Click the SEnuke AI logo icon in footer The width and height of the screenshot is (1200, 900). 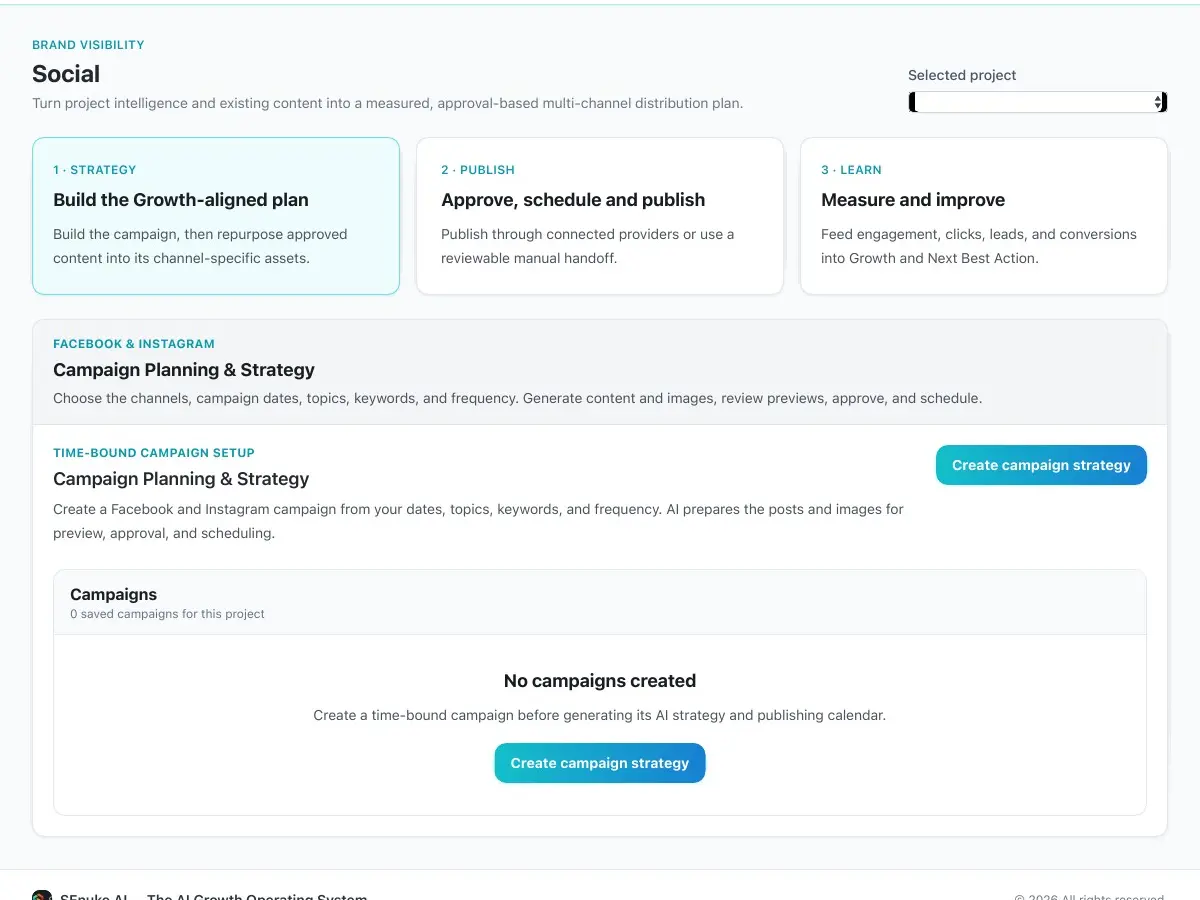[42, 896]
